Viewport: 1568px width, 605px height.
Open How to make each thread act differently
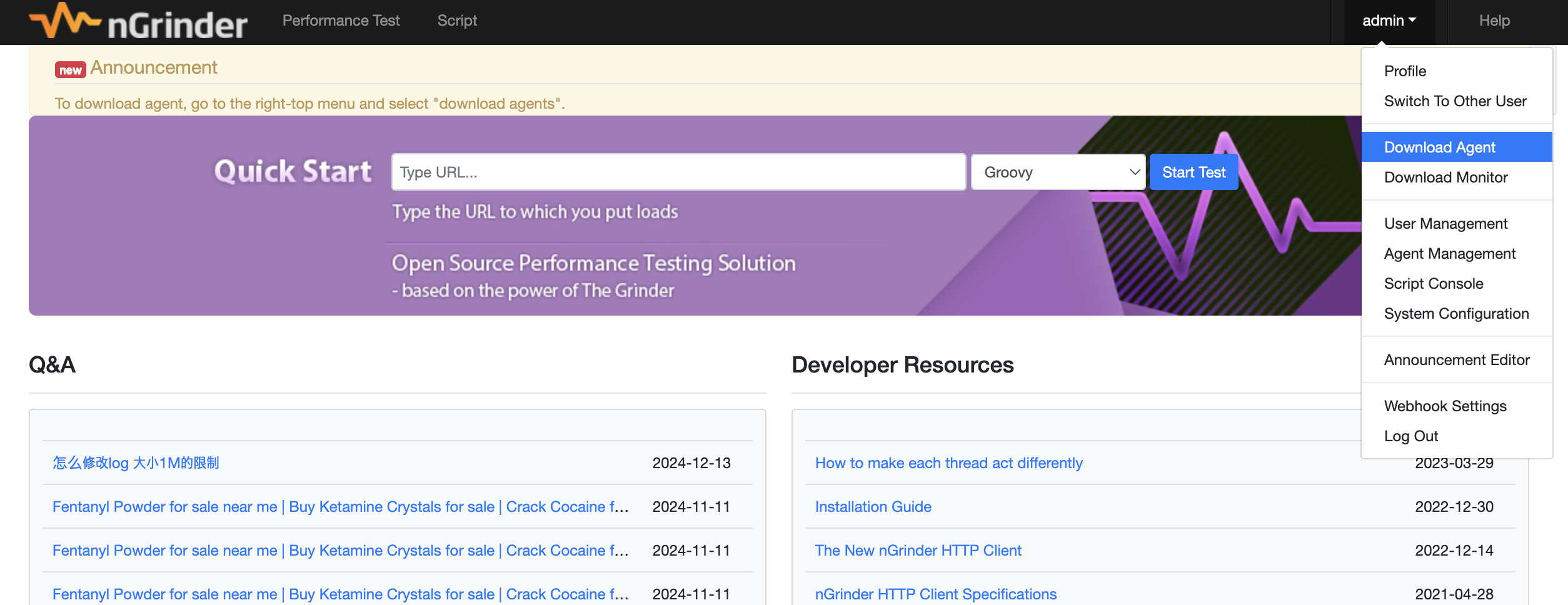coord(948,463)
